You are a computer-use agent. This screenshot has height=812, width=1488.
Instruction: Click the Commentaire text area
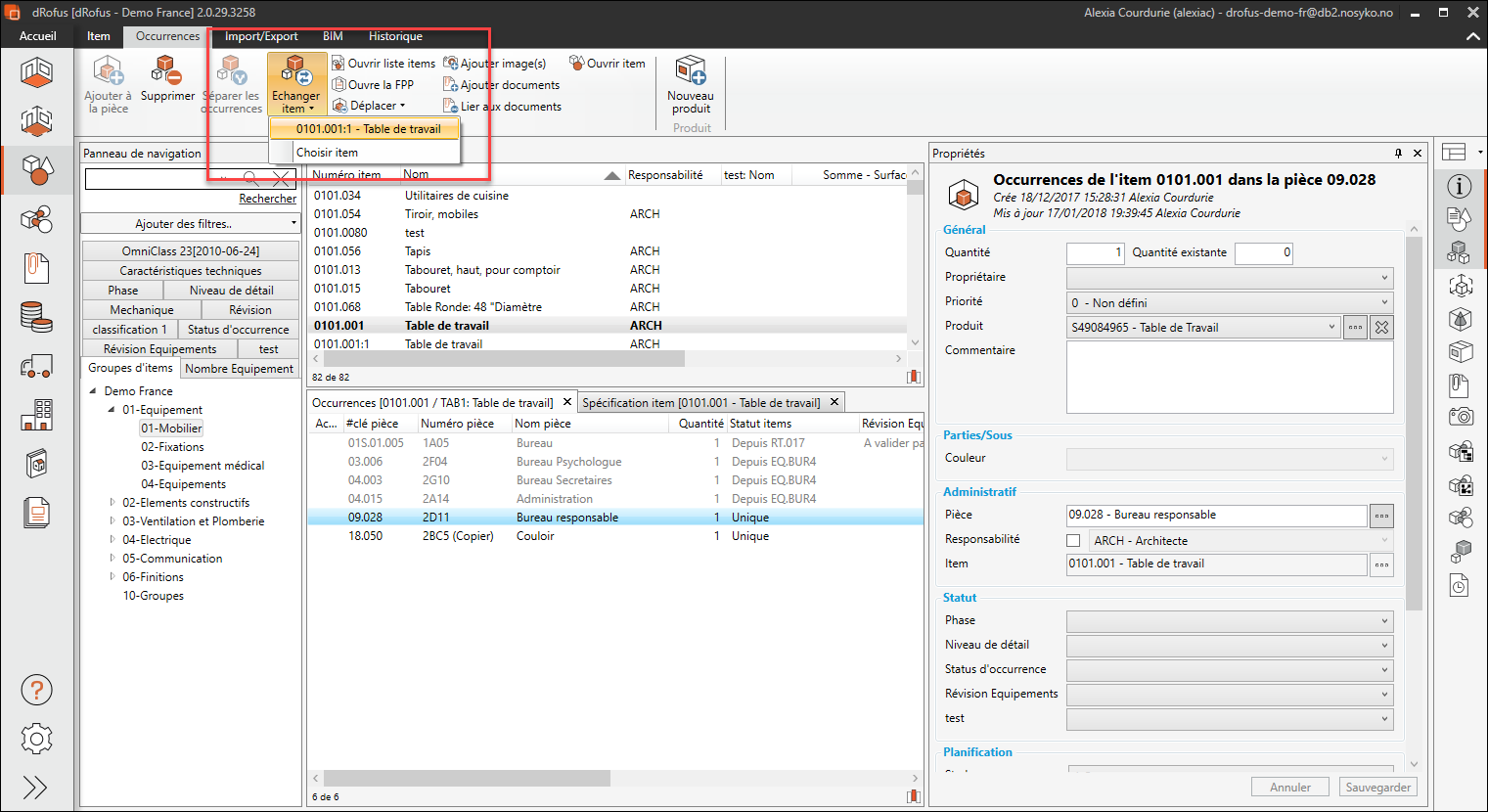(x=1229, y=377)
